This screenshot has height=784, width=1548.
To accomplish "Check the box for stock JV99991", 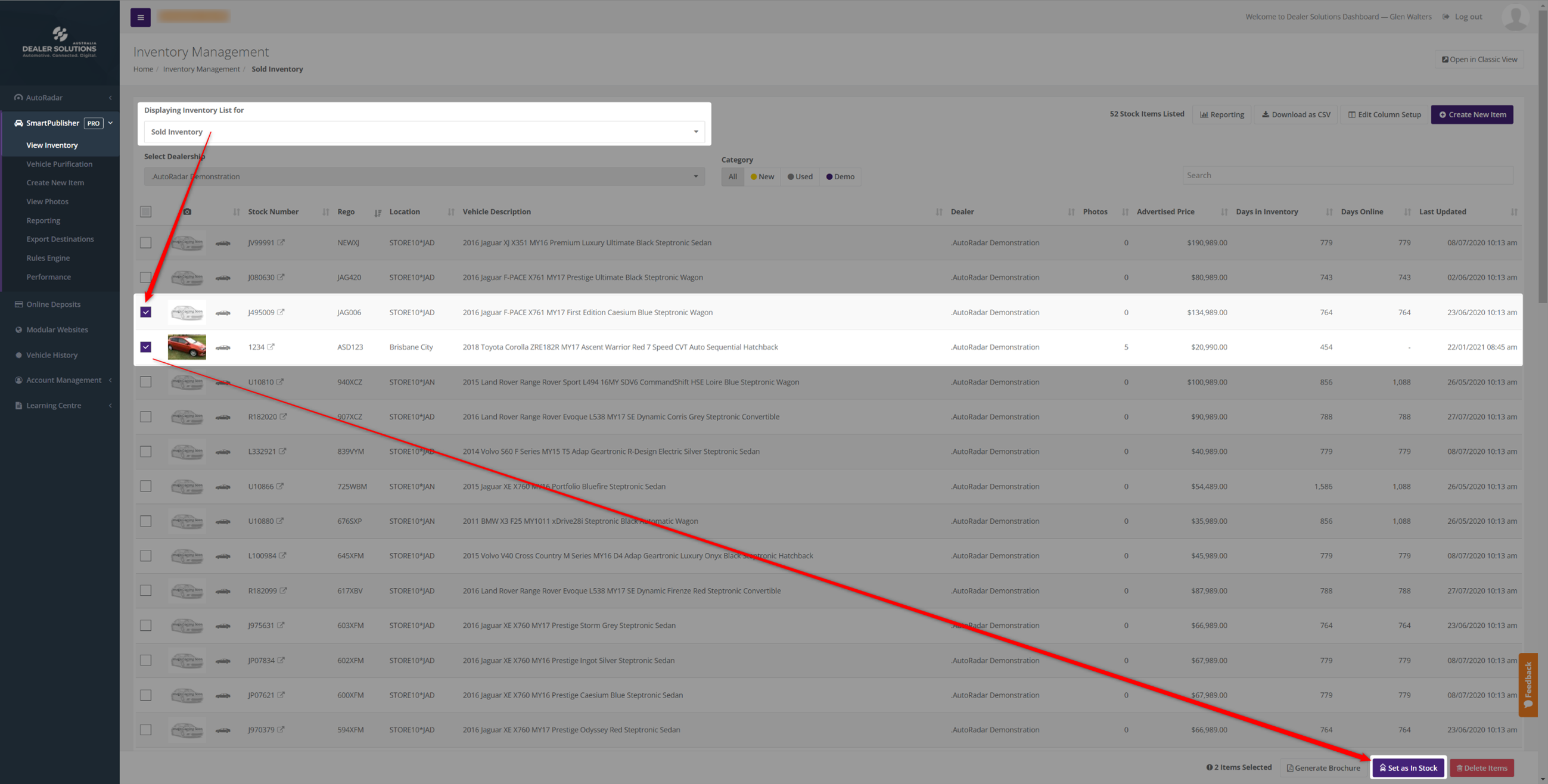I will [x=145, y=242].
